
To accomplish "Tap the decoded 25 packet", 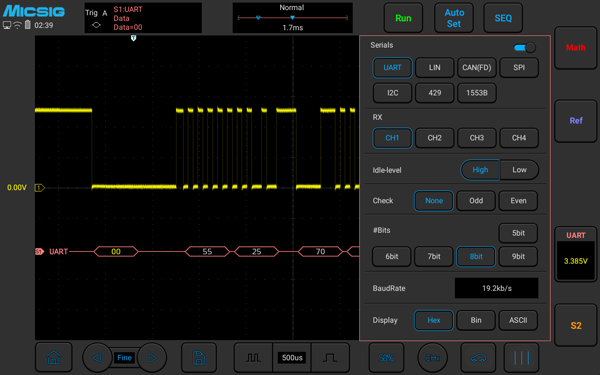I will [x=256, y=251].
